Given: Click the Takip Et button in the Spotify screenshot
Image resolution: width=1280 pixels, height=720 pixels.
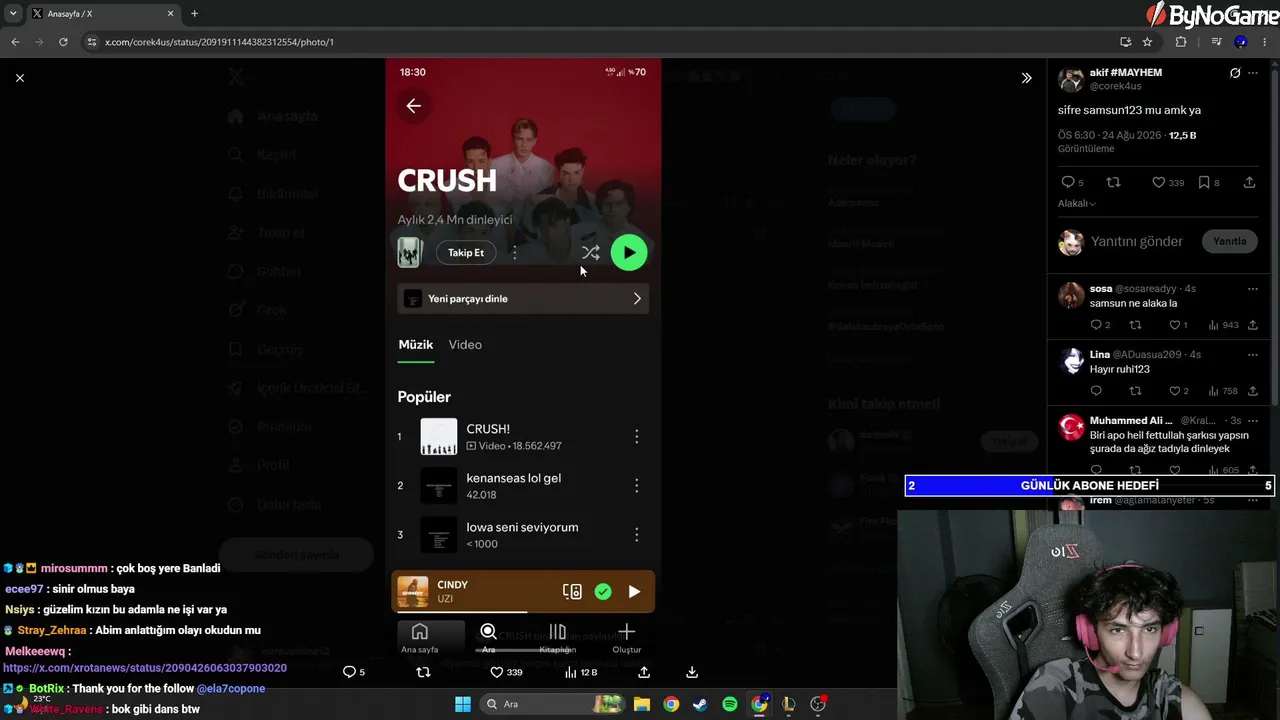Looking at the screenshot, I should (x=466, y=253).
